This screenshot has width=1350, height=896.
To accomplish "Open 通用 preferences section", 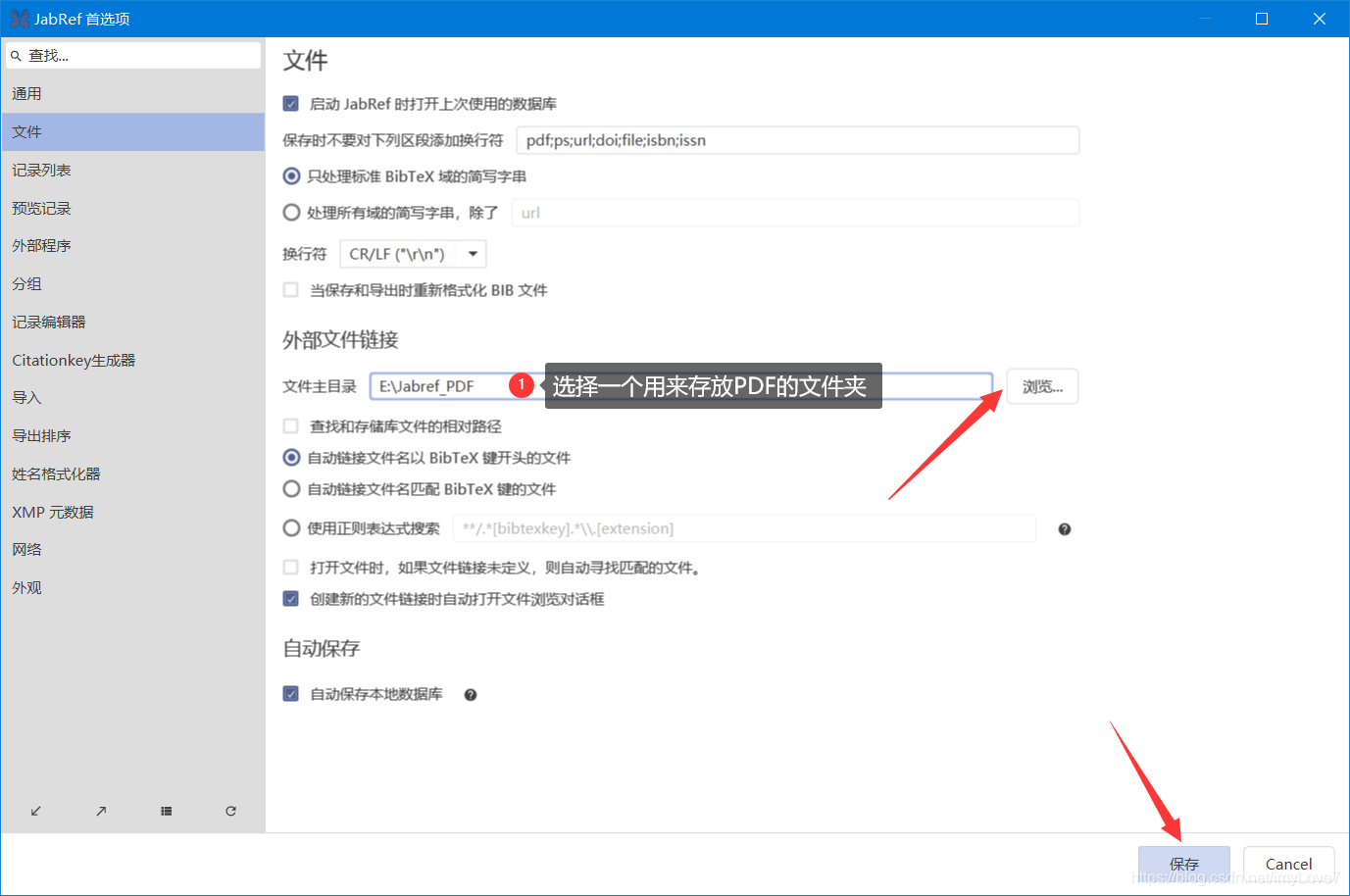I will click(x=132, y=94).
